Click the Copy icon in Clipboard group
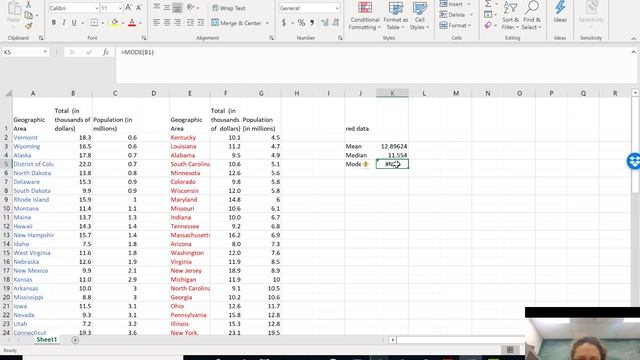This screenshot has width=640, height=360. [29, 16]
